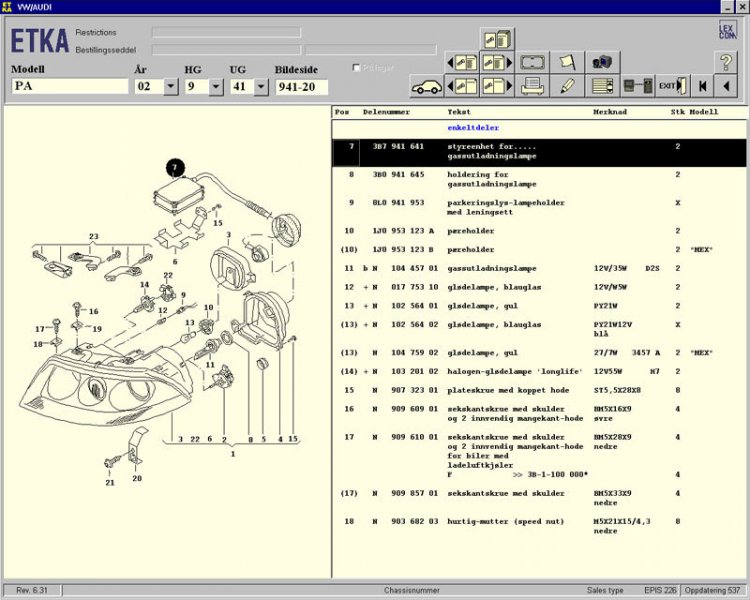Click the 'Delenummer' column header
750x600 pixels.
click(x=386, y=112)
